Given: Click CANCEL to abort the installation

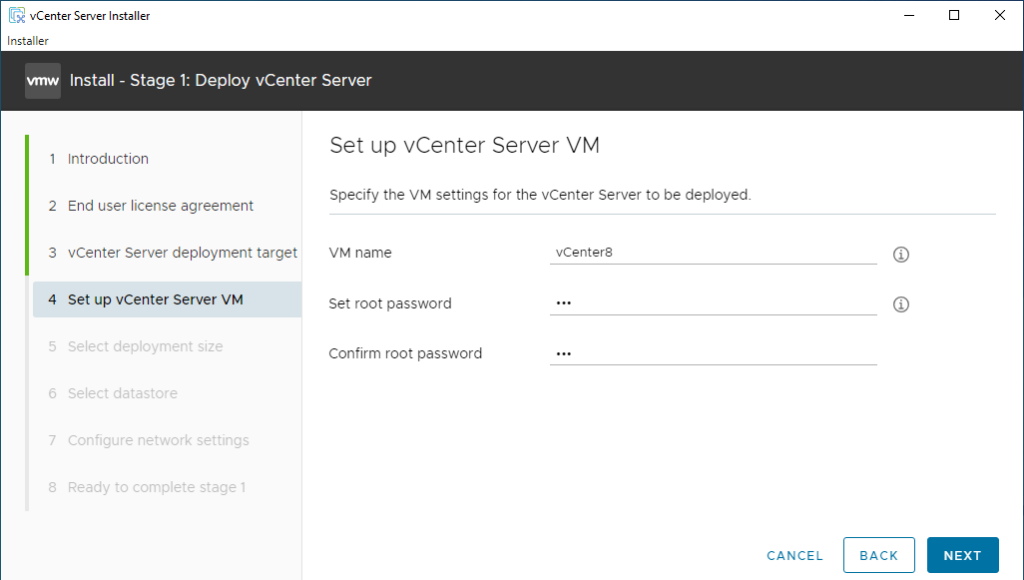Looking at the screenshot, I should tap(794, 555).
